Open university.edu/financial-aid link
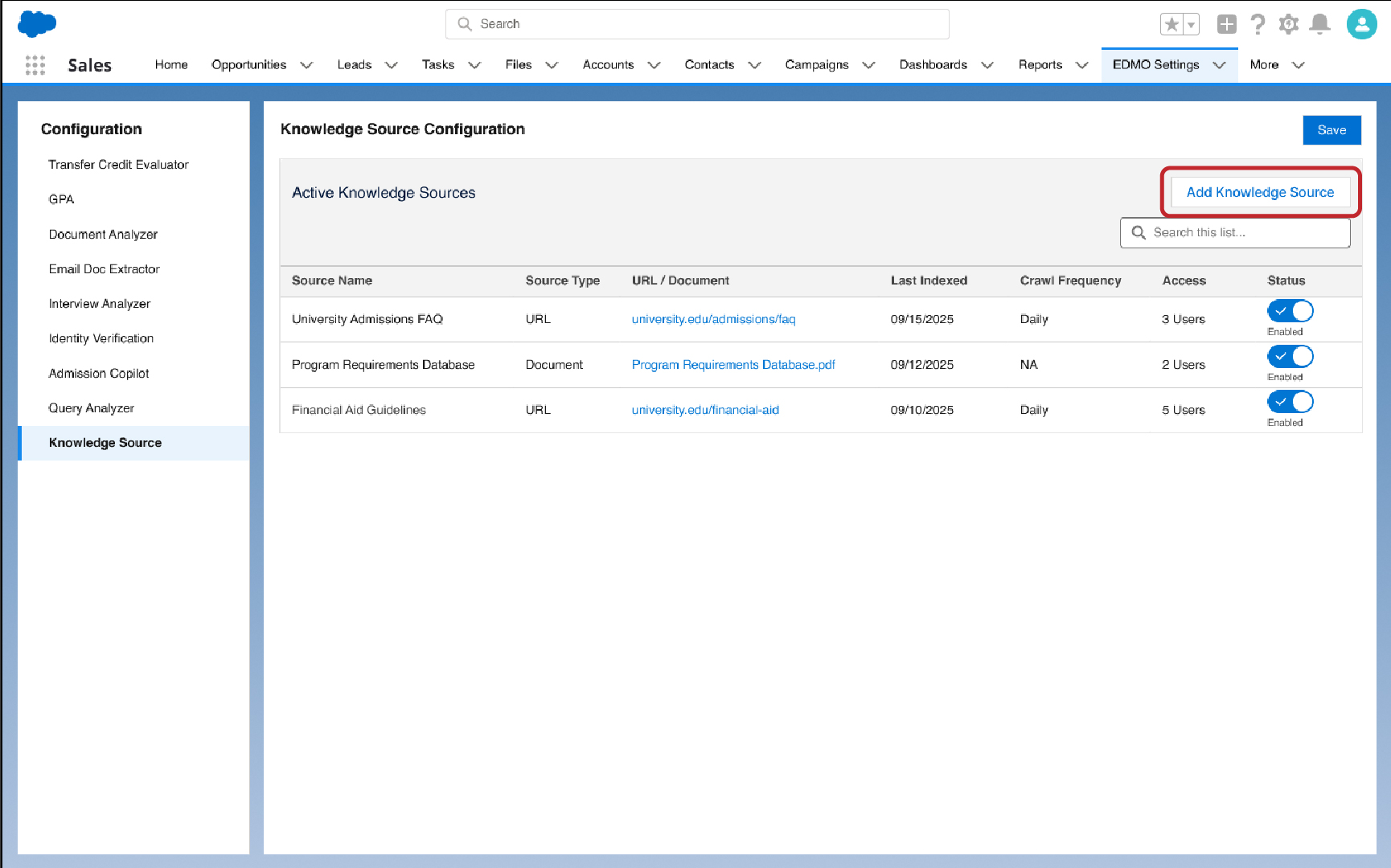Image resolution: width=1391 pixels, height=868 pixels. 705,410
